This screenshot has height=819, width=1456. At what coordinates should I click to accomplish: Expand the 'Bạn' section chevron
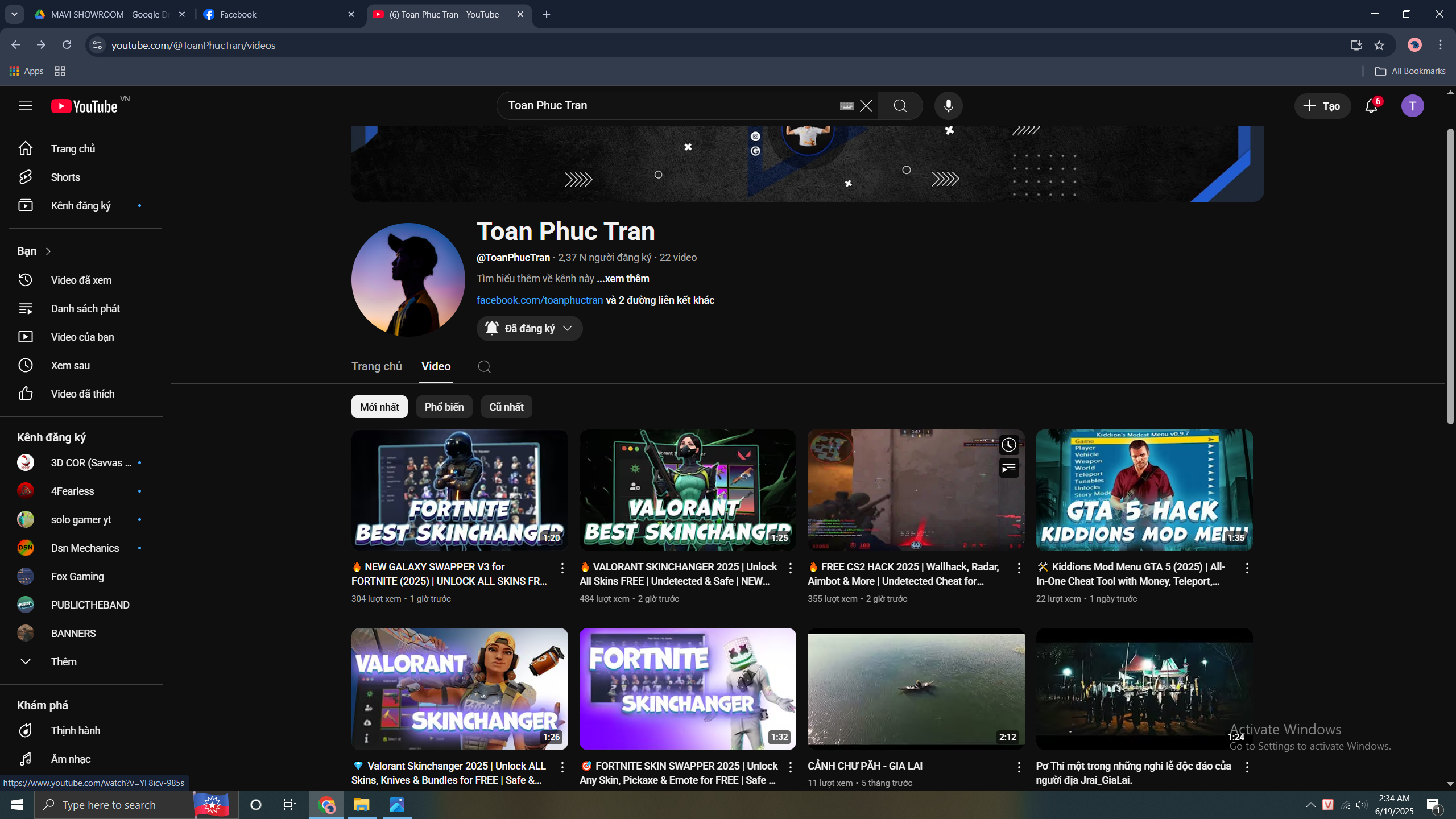pos(48,251)
